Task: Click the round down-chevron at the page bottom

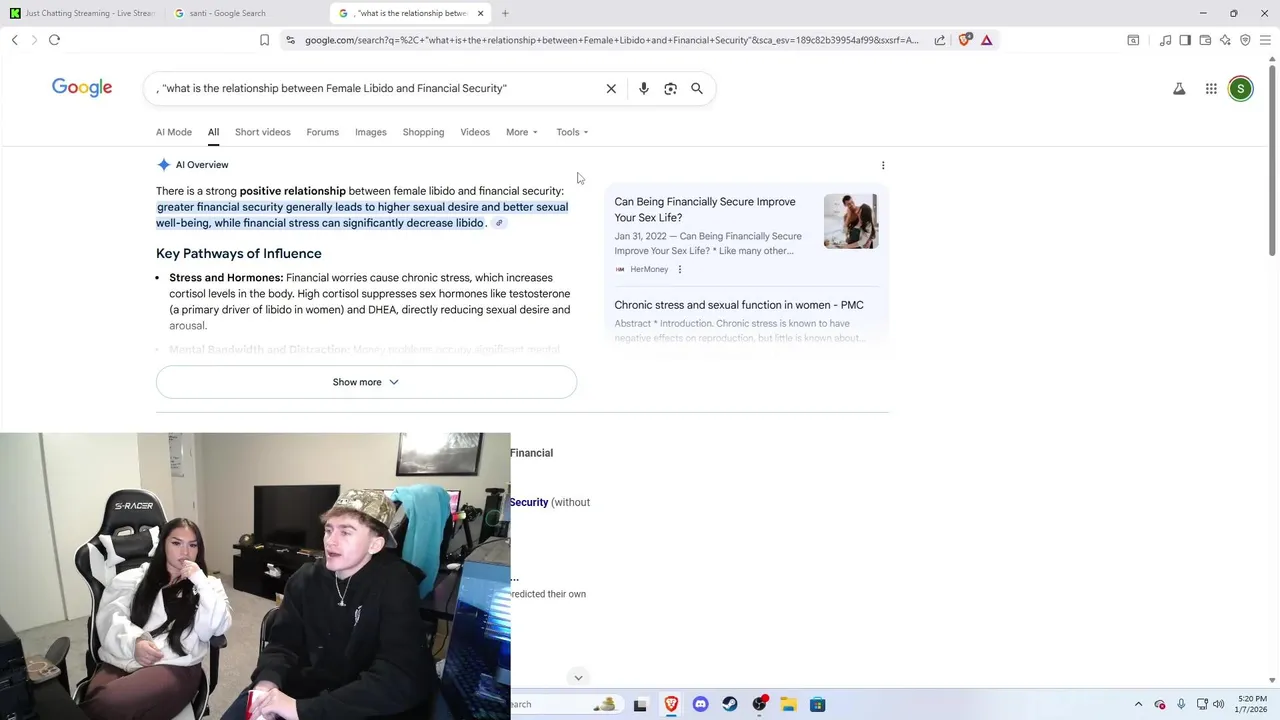Action: [578, 678]
